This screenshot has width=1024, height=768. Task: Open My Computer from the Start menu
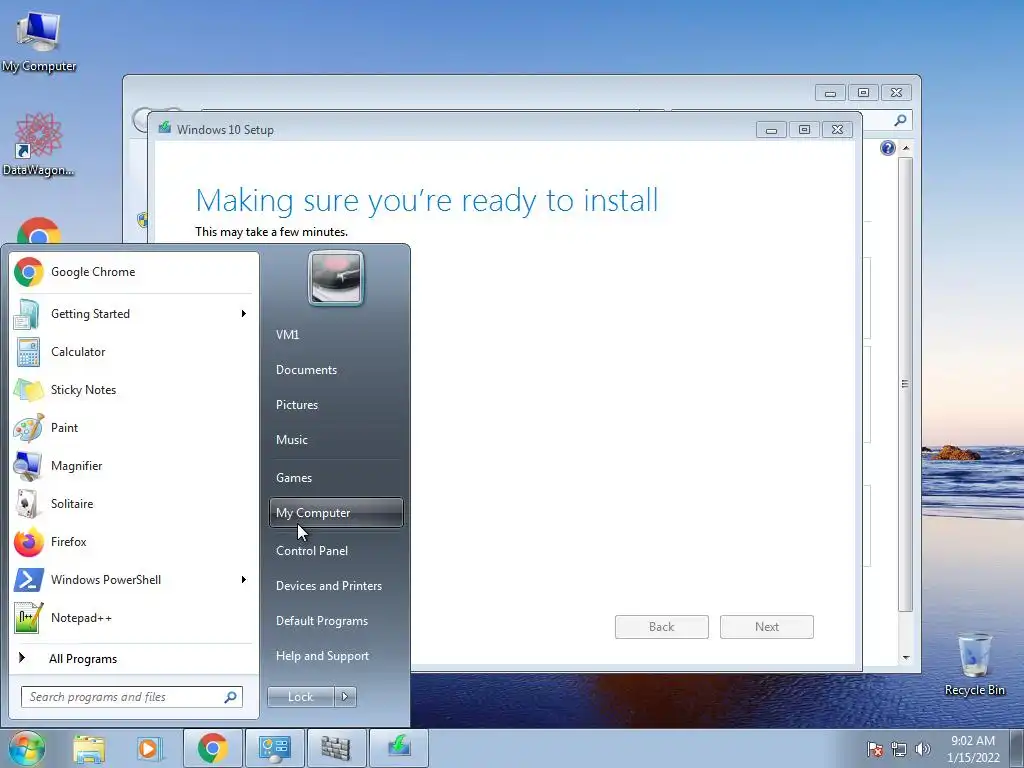336,513
